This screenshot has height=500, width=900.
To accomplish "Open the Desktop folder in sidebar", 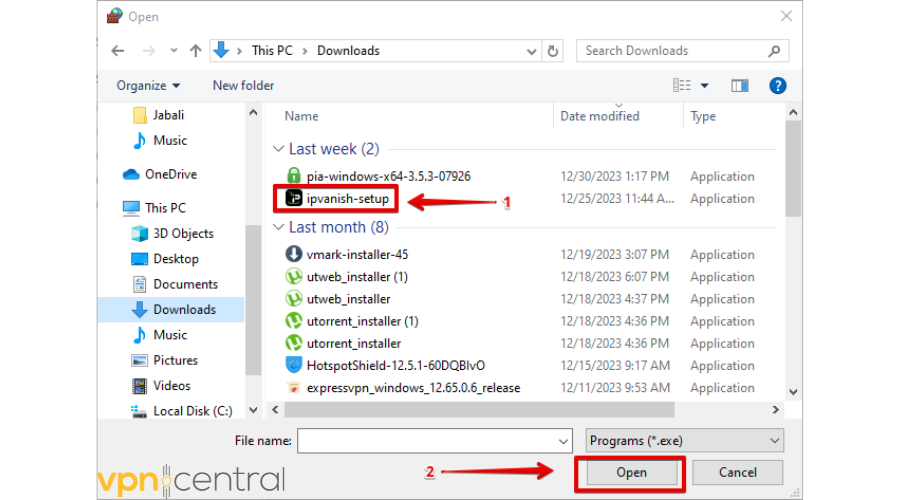I will click(175, 259).
